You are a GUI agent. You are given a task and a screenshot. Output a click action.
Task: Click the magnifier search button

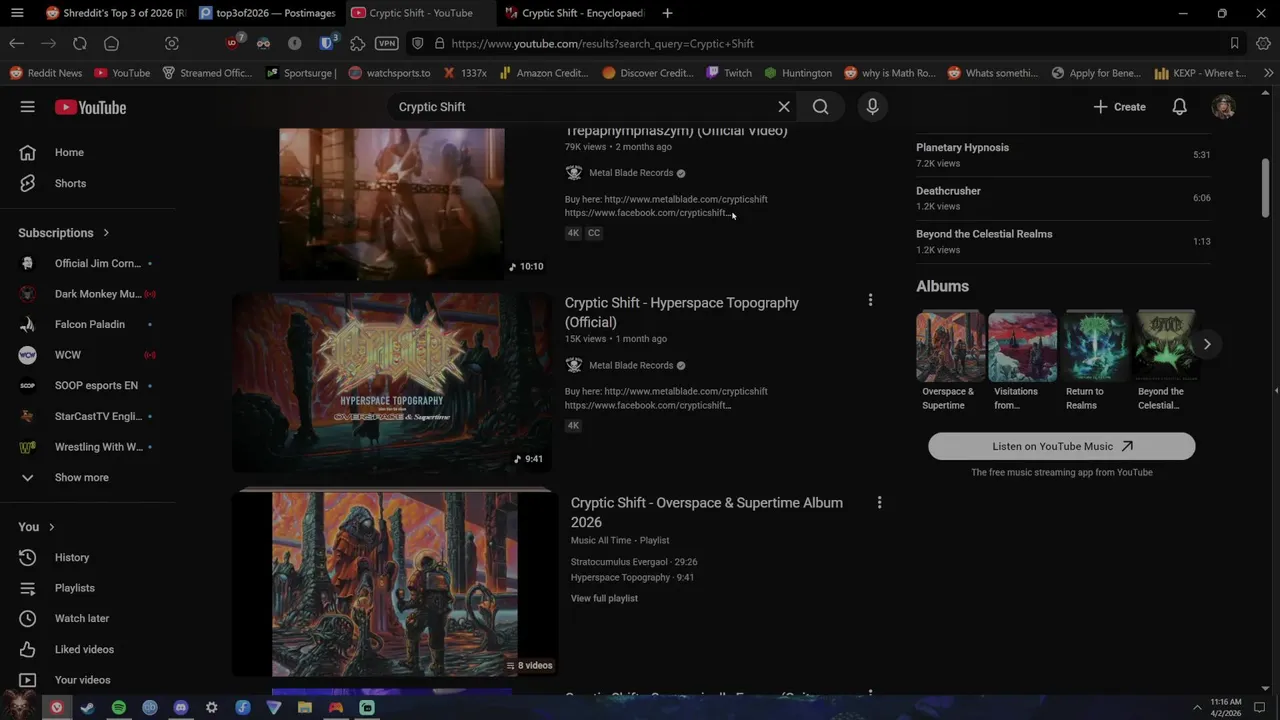tap(820, 107)
